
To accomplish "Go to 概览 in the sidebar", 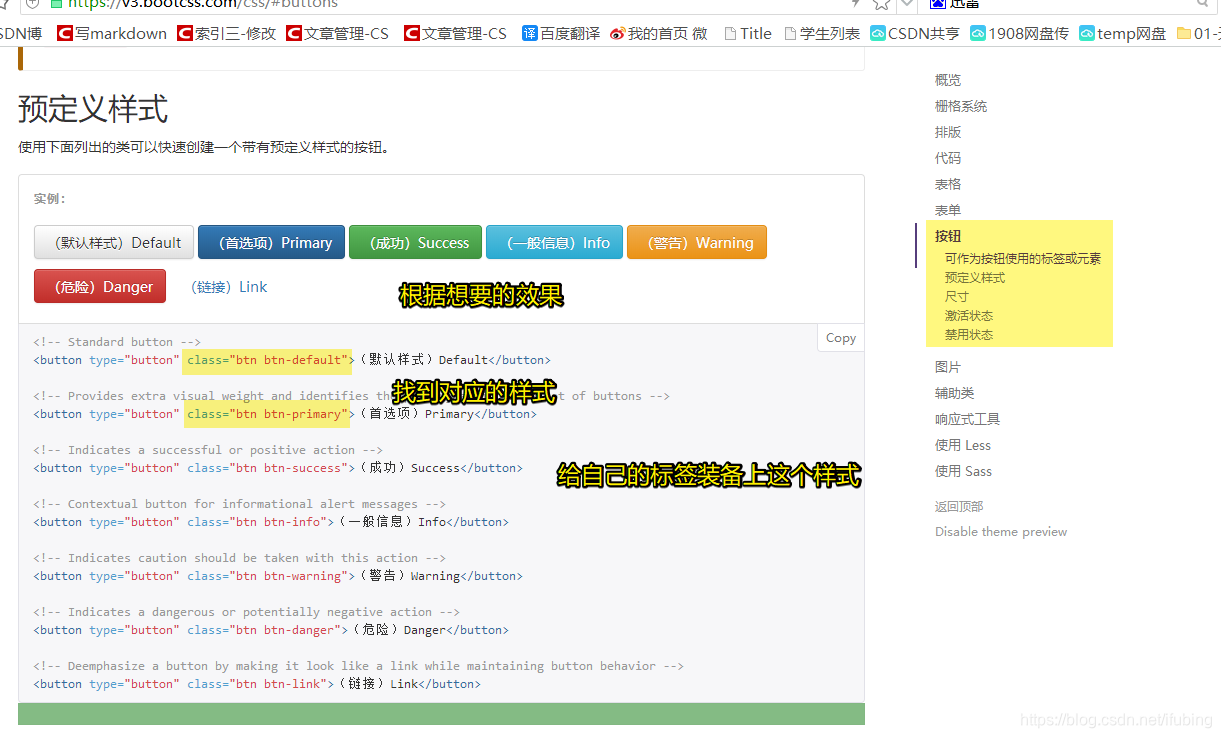I will click(948, 80).
